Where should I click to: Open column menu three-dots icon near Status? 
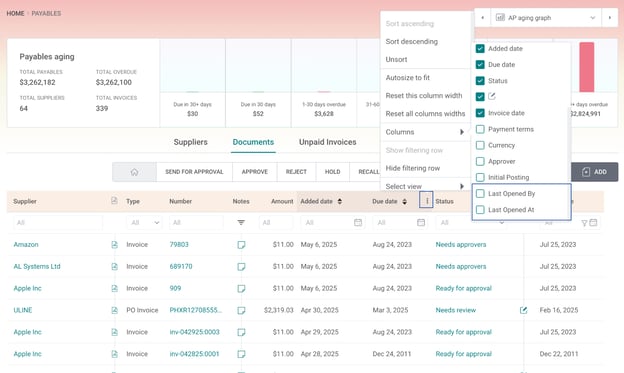pyautogui.click(x=426, y=200)
